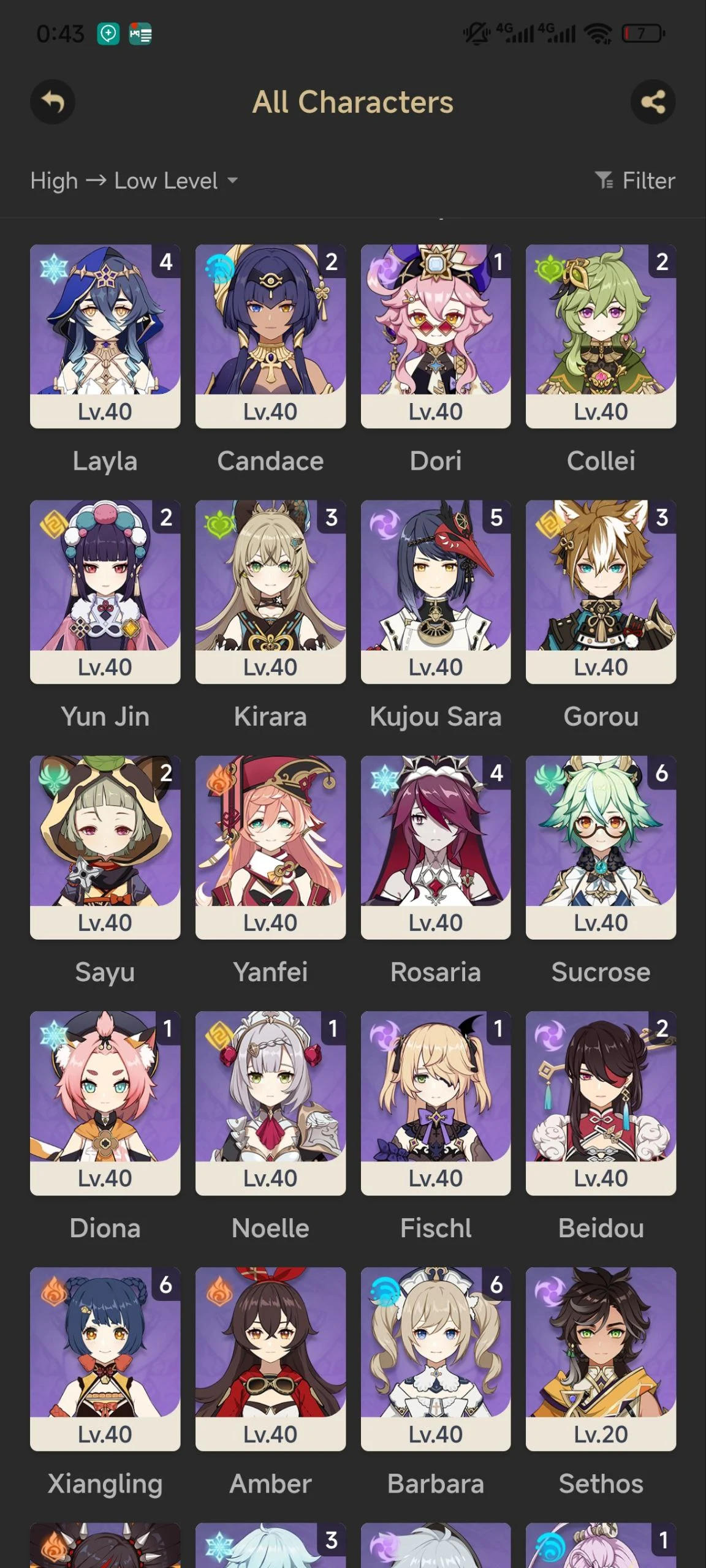706x1568 pixels.
Task: Click the Candace name label
Action: pos(270,461)
